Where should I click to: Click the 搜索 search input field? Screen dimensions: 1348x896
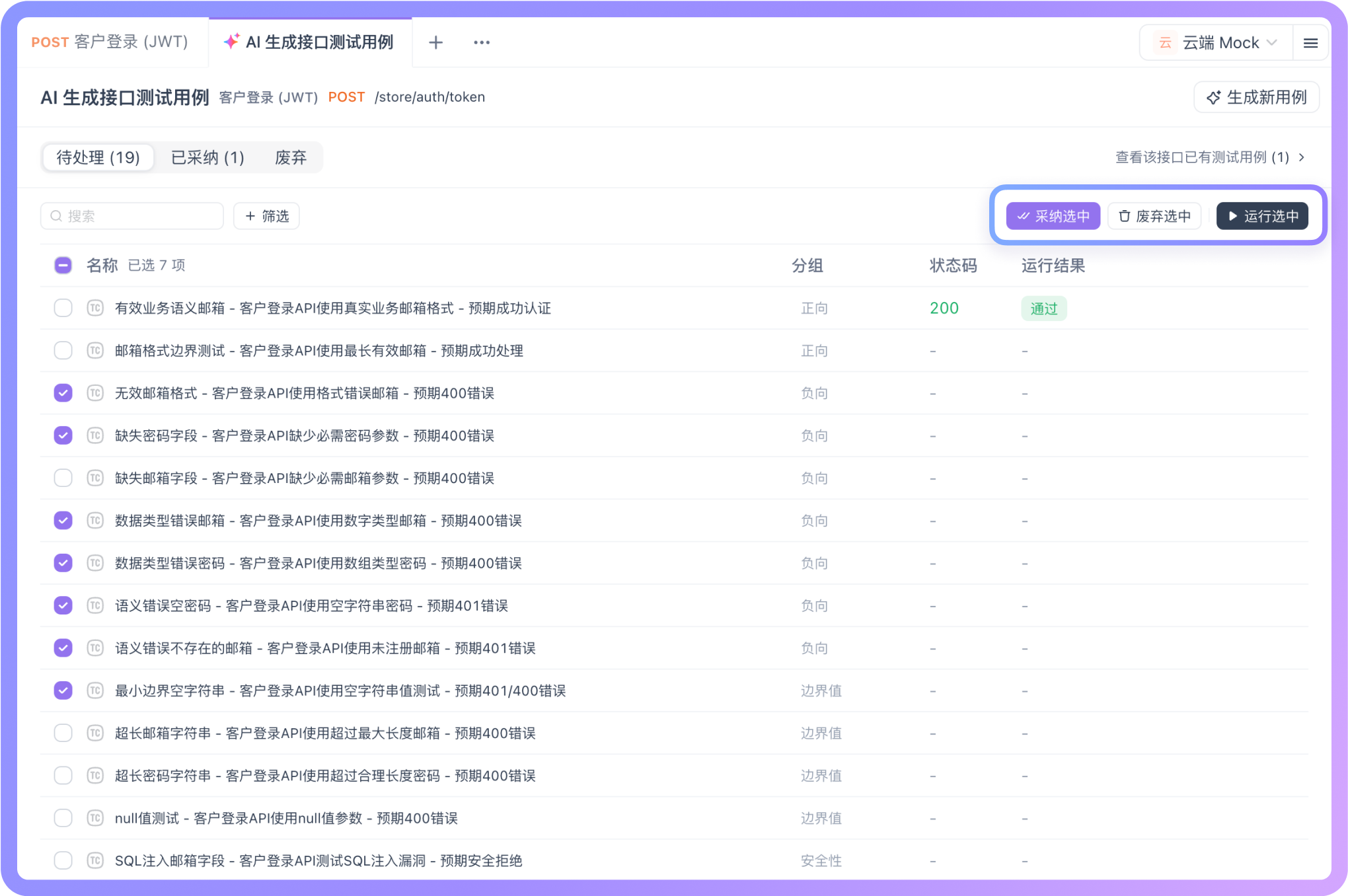(x=132, y=216)
